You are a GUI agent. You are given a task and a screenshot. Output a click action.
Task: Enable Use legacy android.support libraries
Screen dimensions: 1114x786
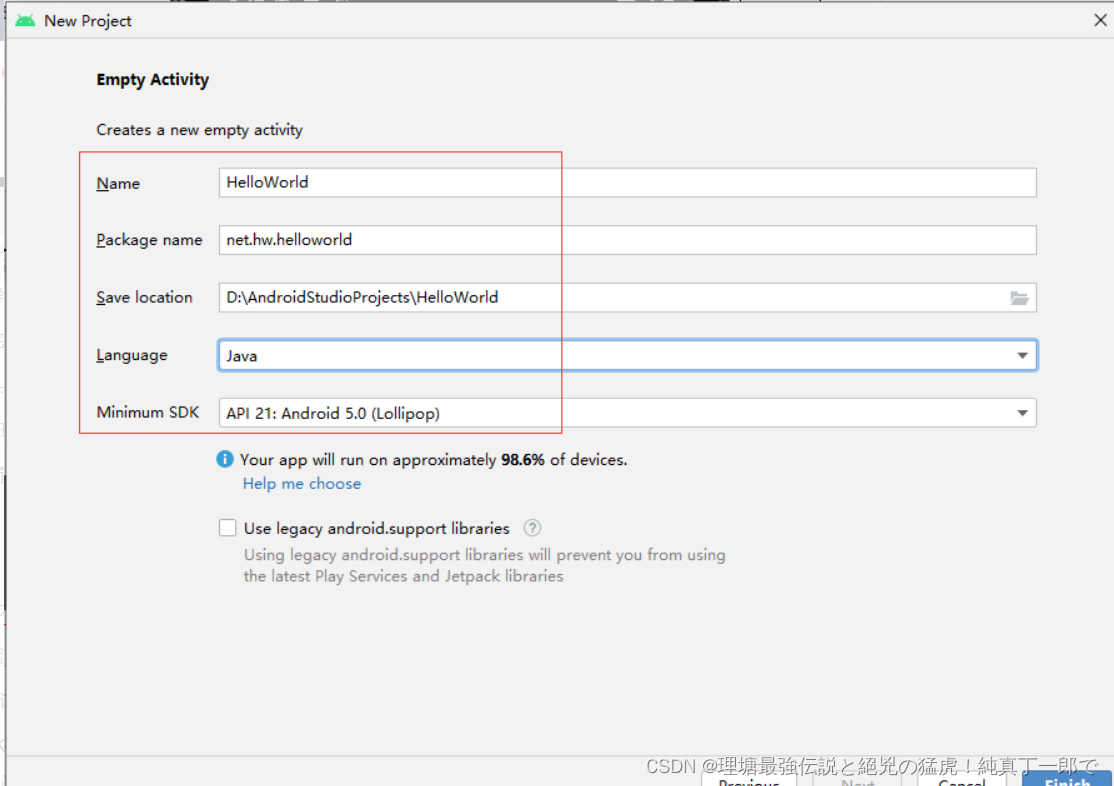(227, 527)
